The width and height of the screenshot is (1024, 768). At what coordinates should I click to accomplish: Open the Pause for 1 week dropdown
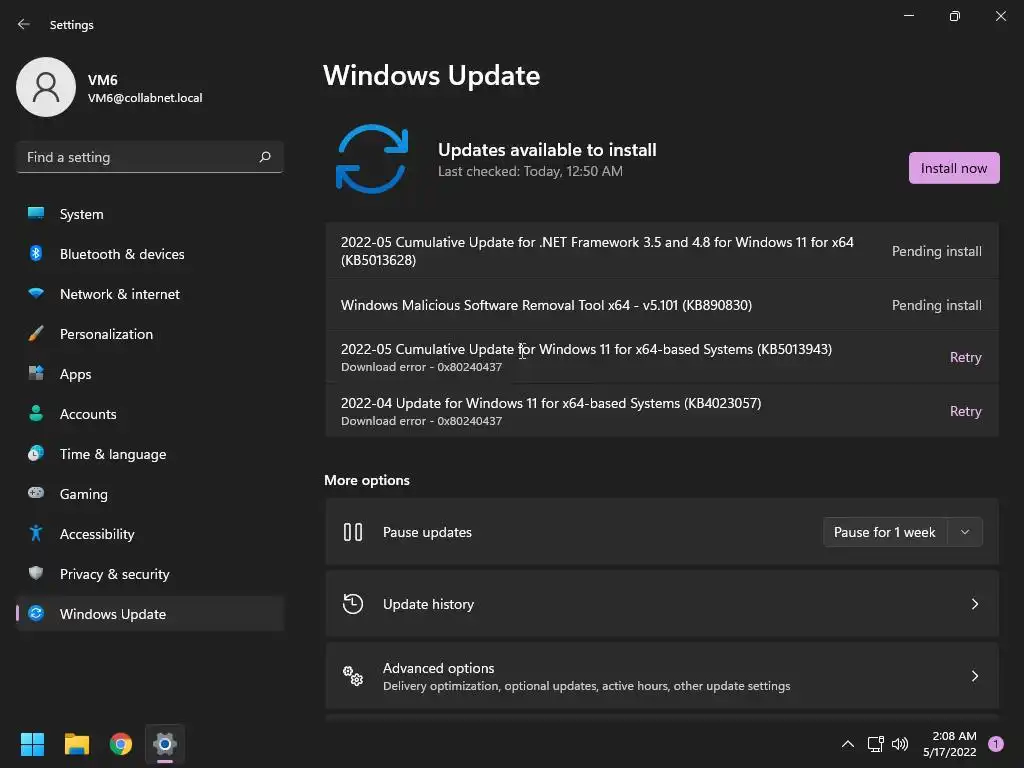(903, 532)
